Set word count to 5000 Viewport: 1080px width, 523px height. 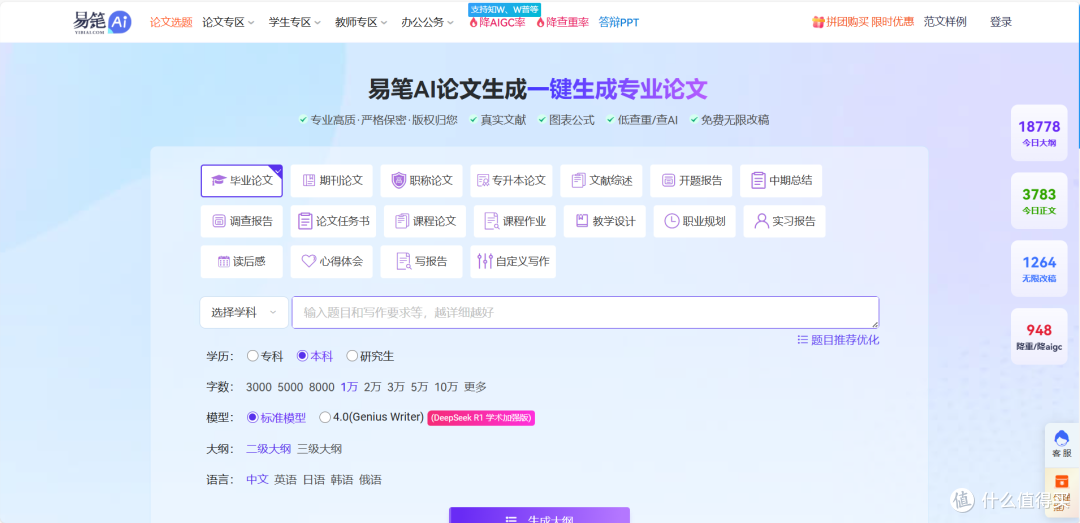click(x=290, y=387)
